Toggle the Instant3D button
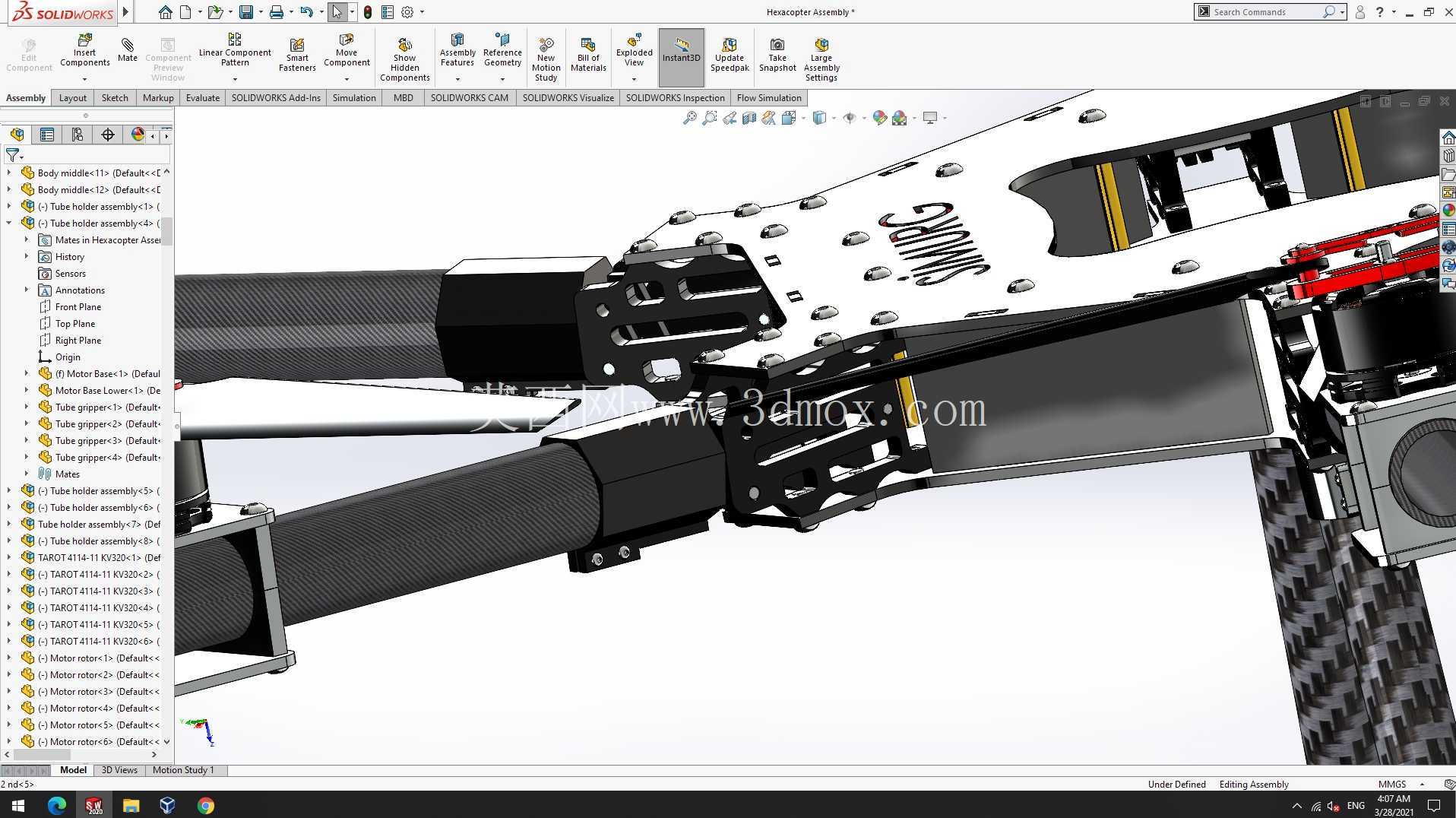Image resolution: width=1456 pixels, height=818 pixels. [682, 58]
